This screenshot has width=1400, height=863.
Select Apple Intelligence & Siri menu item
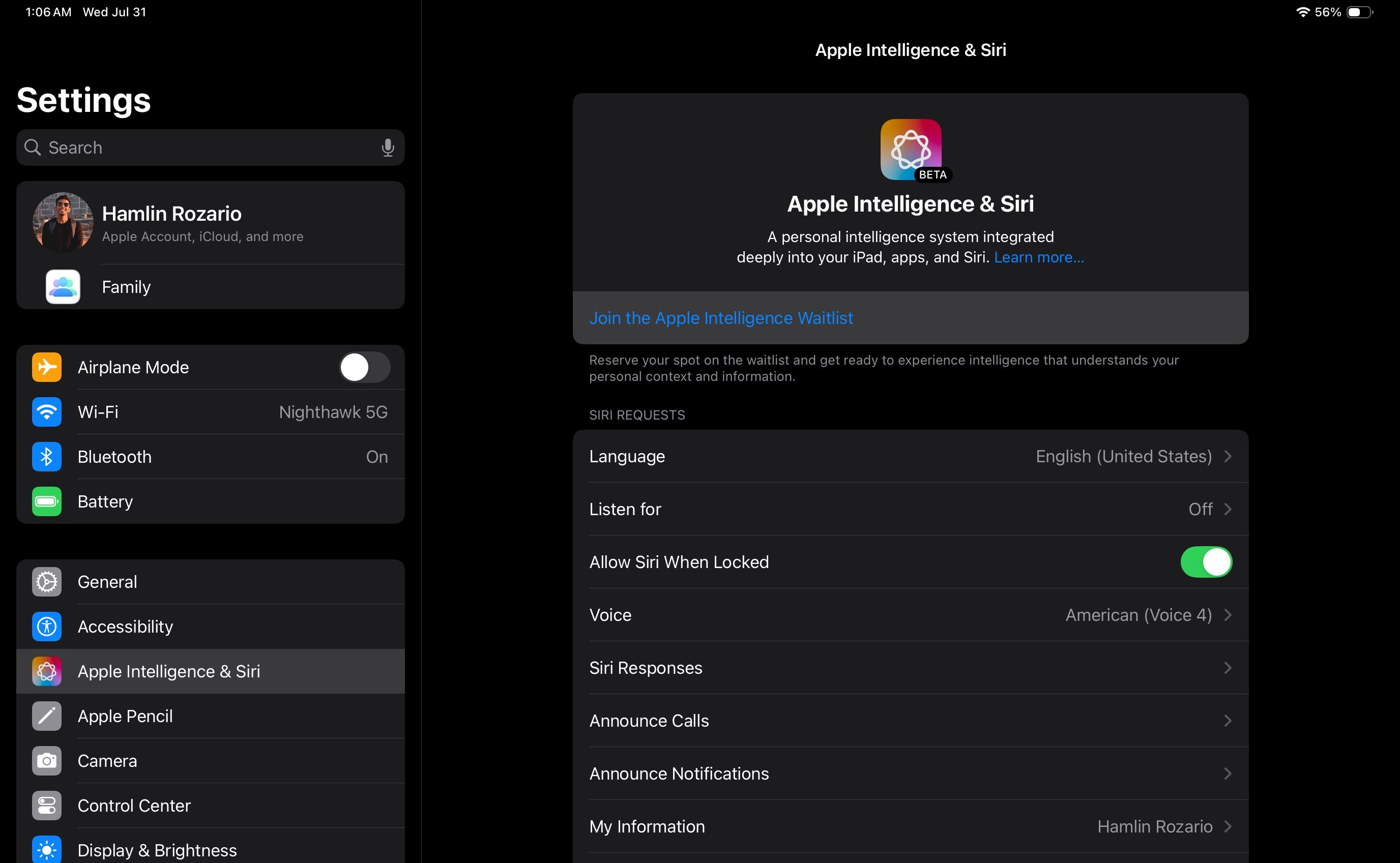click(209, 671)
